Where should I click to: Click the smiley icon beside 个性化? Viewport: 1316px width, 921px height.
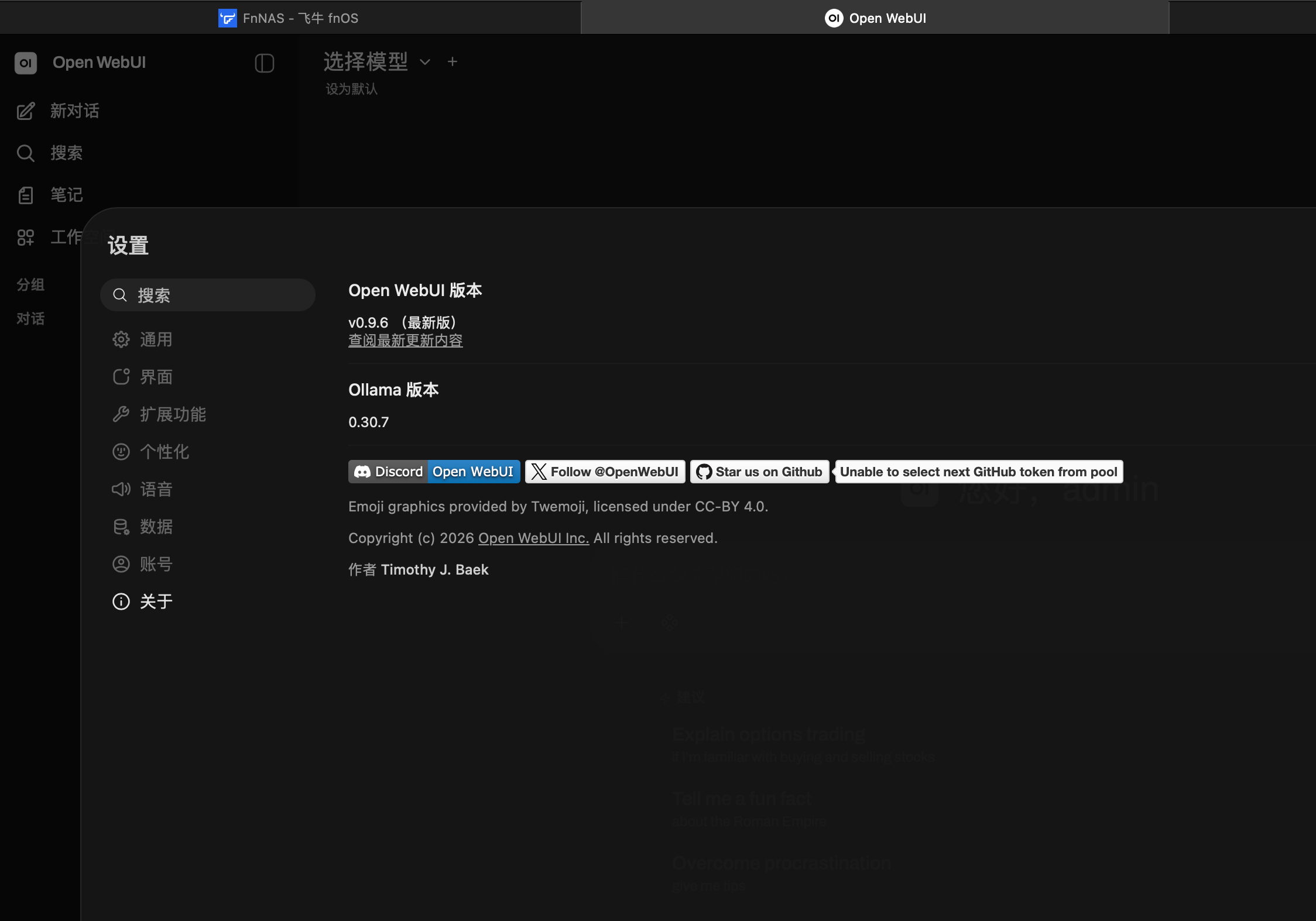pyautogui.click(x=121, y=452)
